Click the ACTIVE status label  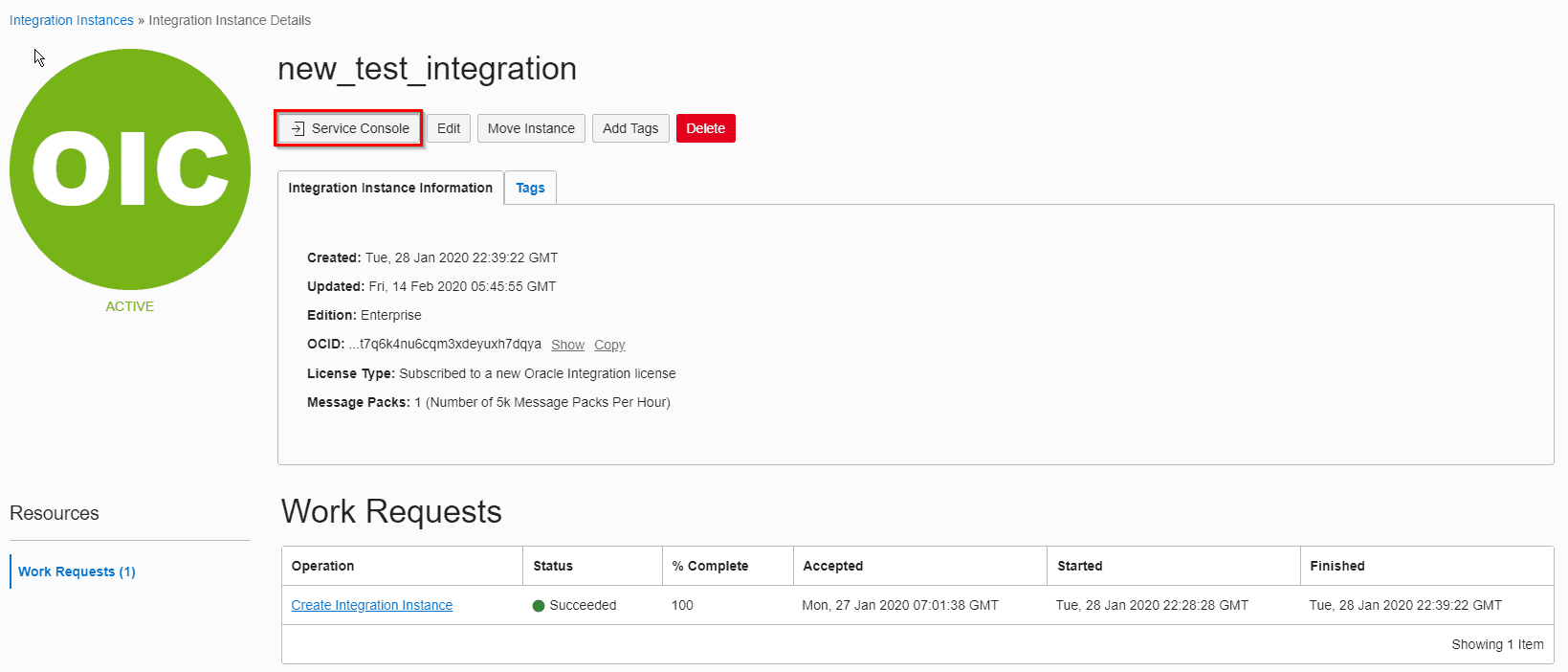point(130,306)
